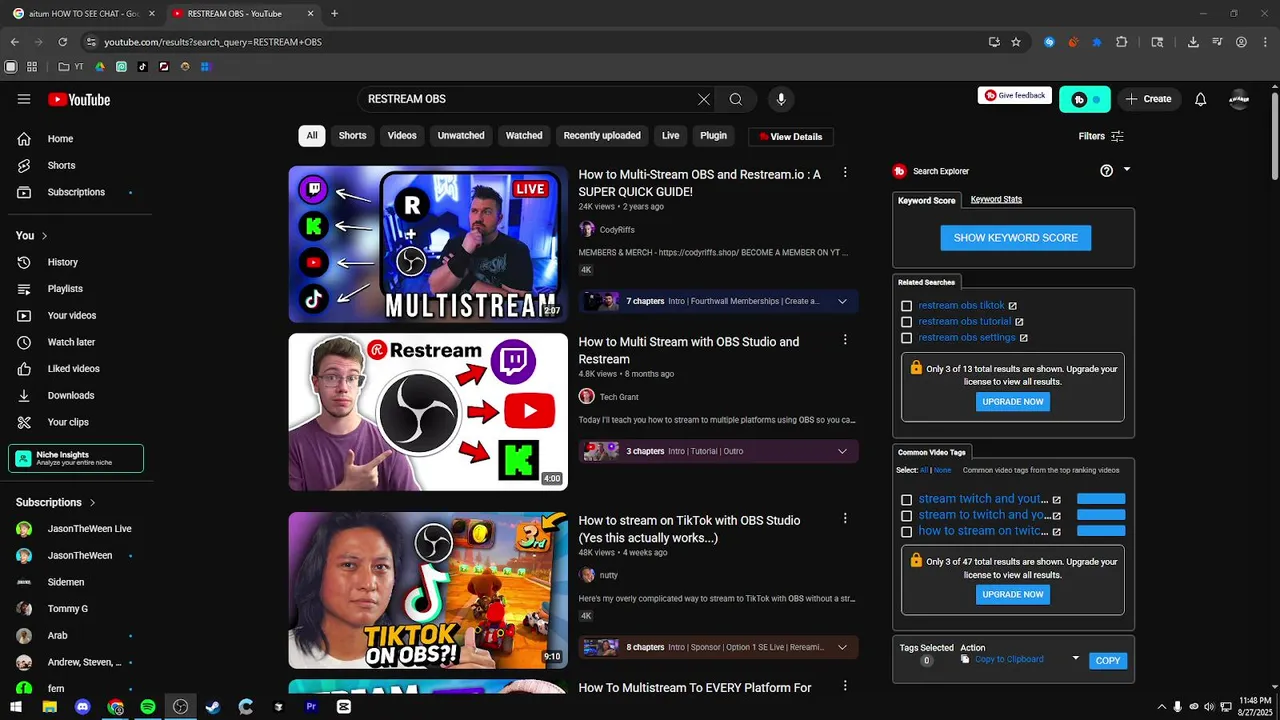The height and width of the screenshot is (720, 1280).
Task: Click the COPY button
Action: pyautogui.click(x=1108, y=661)
